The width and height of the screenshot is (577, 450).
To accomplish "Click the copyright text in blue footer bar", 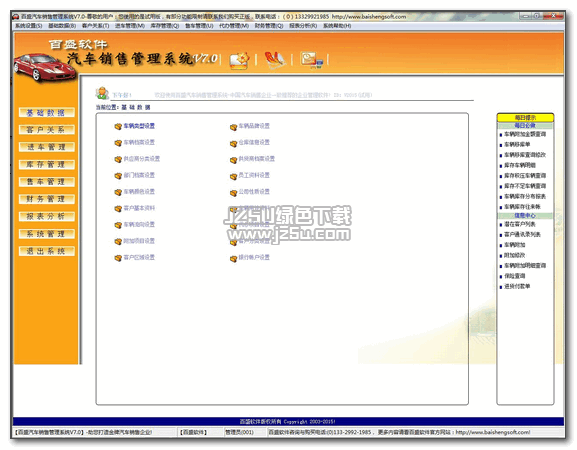I will click(287, 422).
